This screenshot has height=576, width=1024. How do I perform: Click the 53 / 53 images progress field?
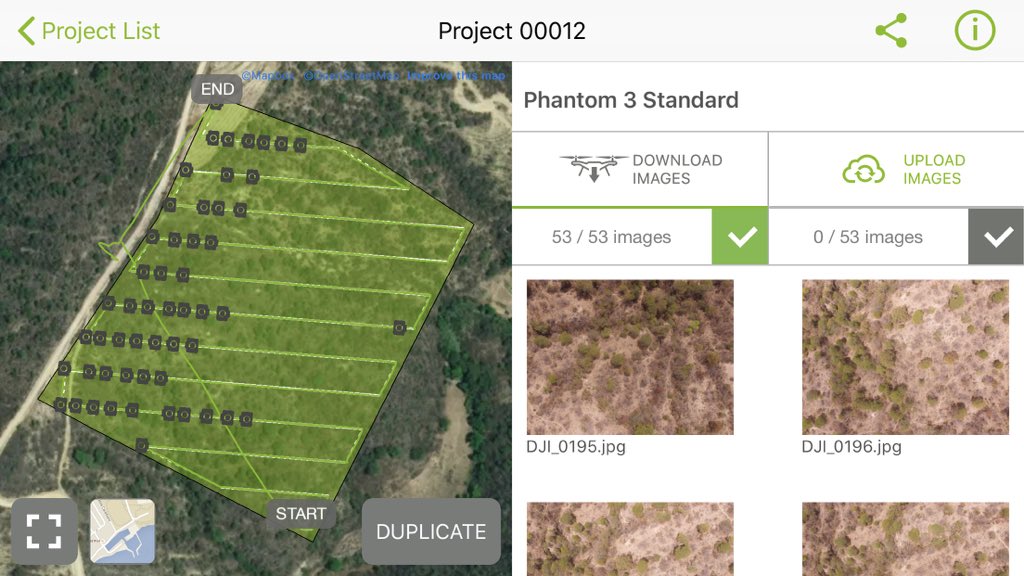(612, 237)
